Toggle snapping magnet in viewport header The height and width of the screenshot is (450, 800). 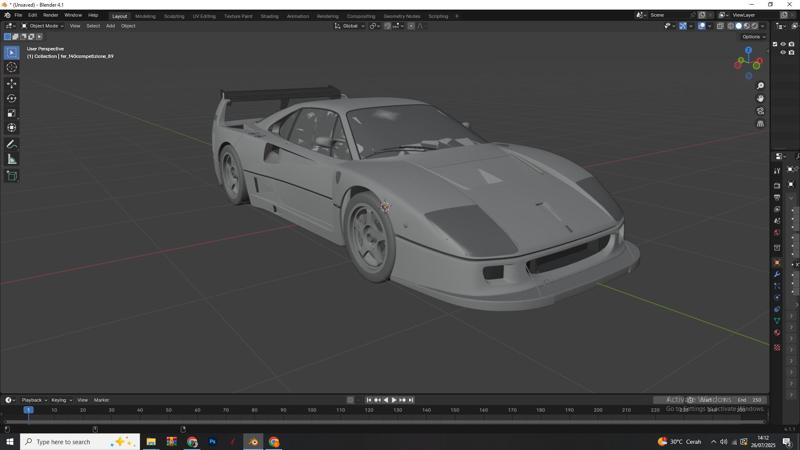(387, 26)
